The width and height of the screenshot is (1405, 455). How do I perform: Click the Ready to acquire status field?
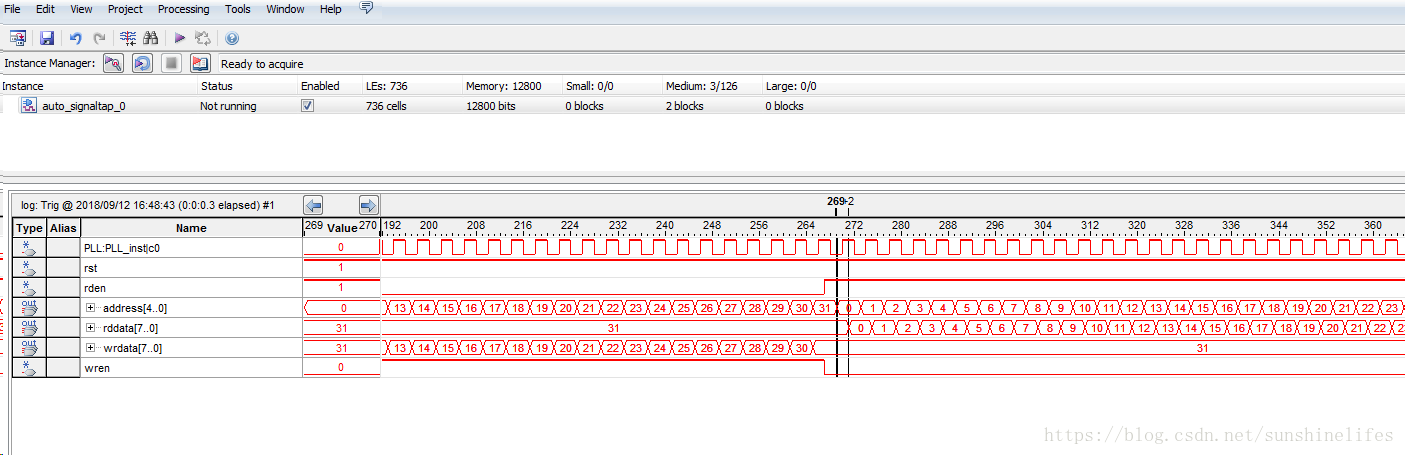point(262,64)
